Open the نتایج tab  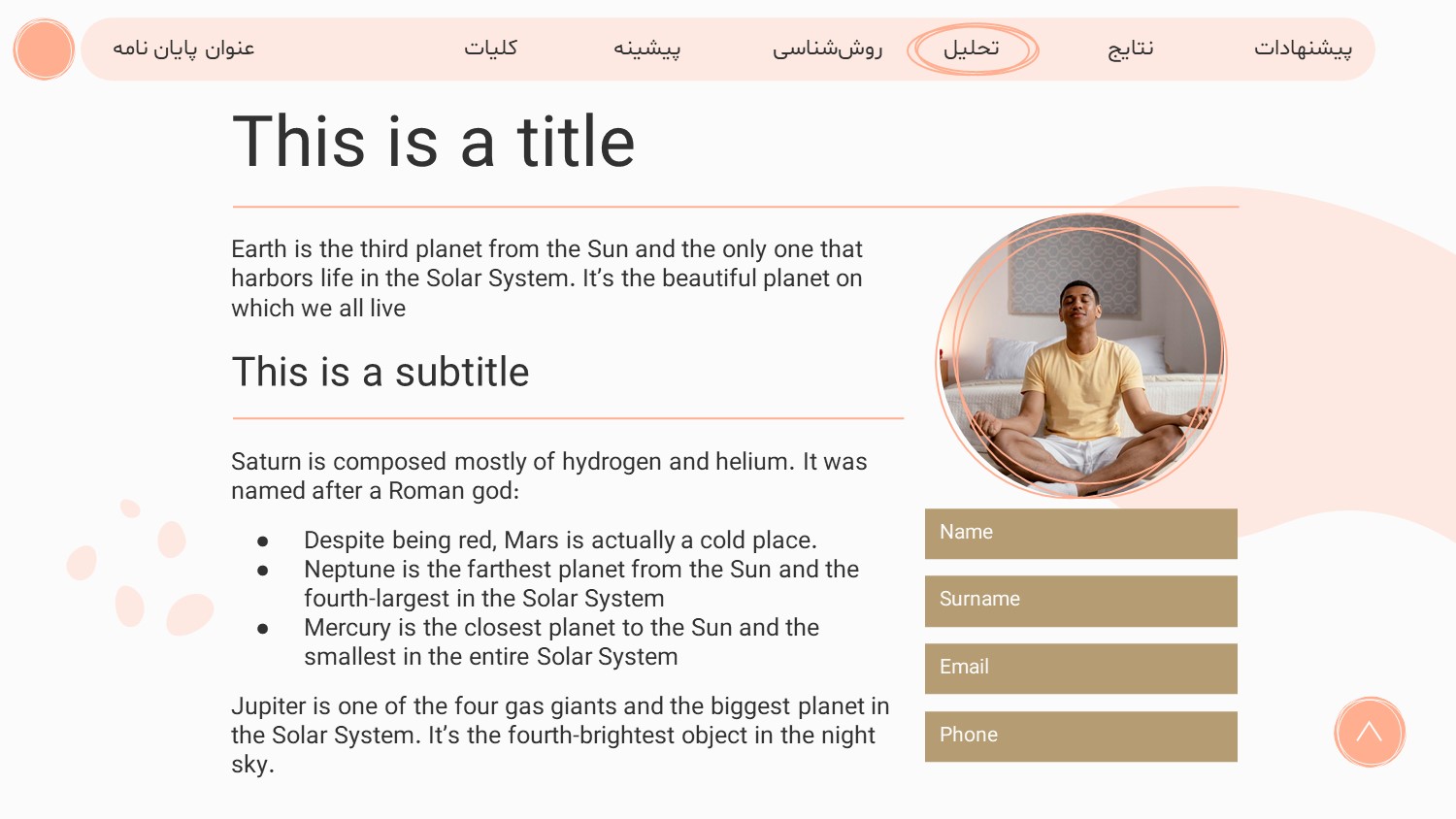[x=1131, y=49]
